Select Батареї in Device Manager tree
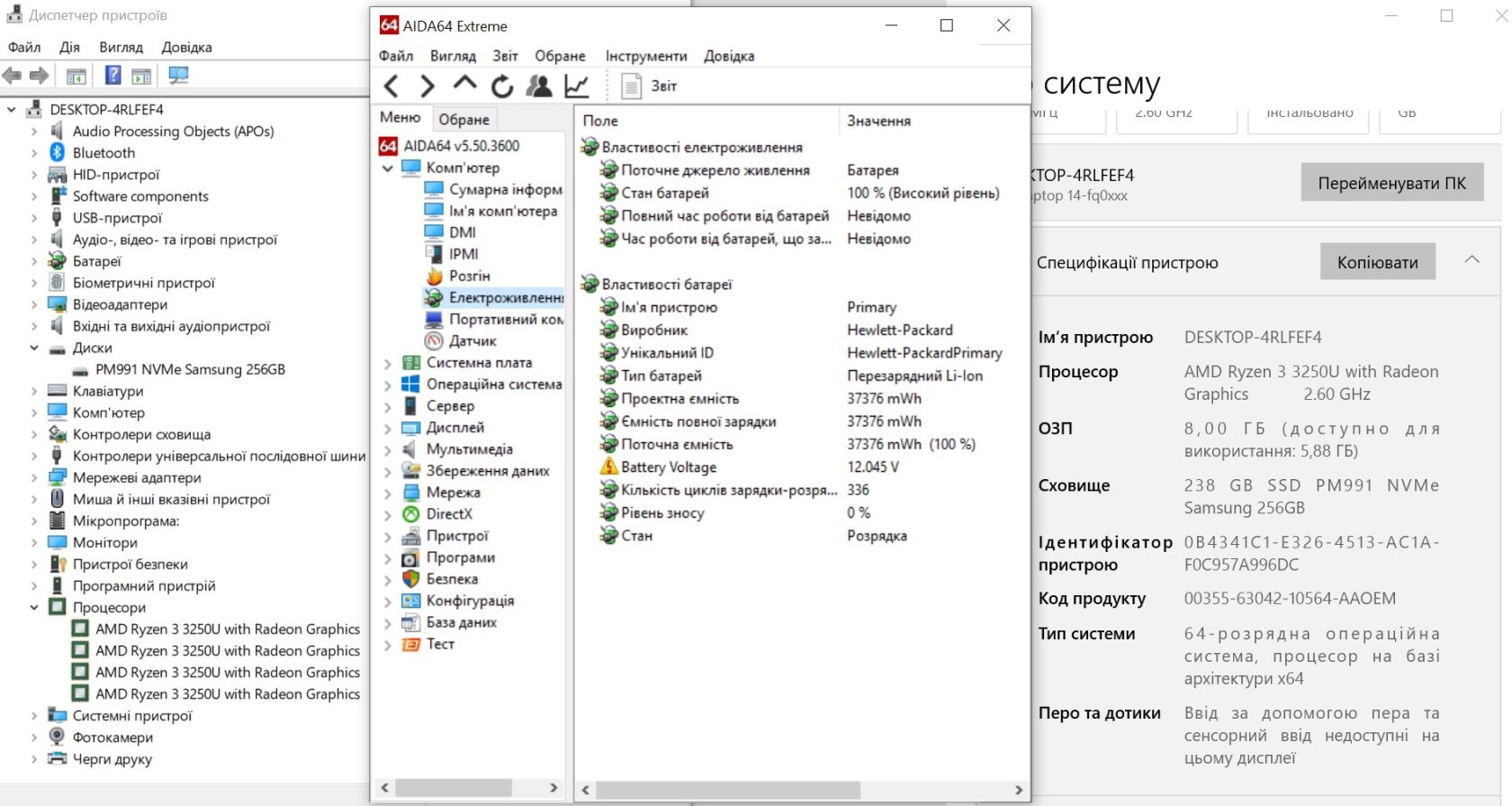The height and width of the screenshot is (806, 1512). pos(96,261)
